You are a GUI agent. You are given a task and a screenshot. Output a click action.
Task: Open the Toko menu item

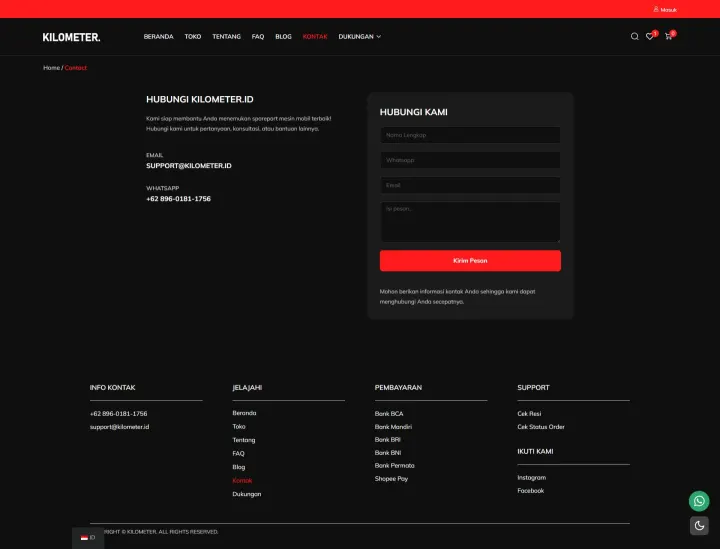[x=193, y=37]
